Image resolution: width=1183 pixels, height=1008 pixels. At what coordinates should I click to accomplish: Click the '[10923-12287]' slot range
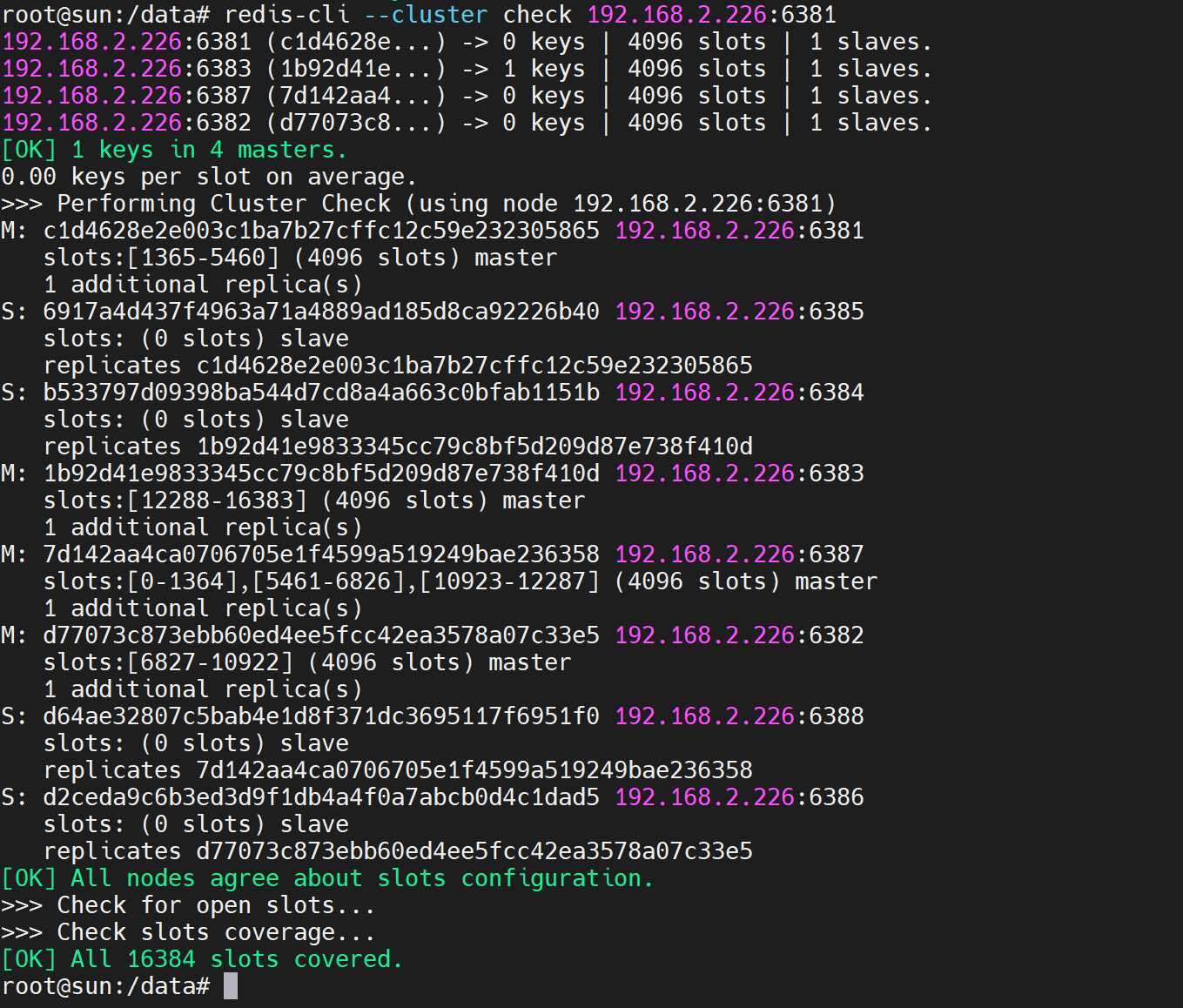pyautogui.click(x=509, y=581)
